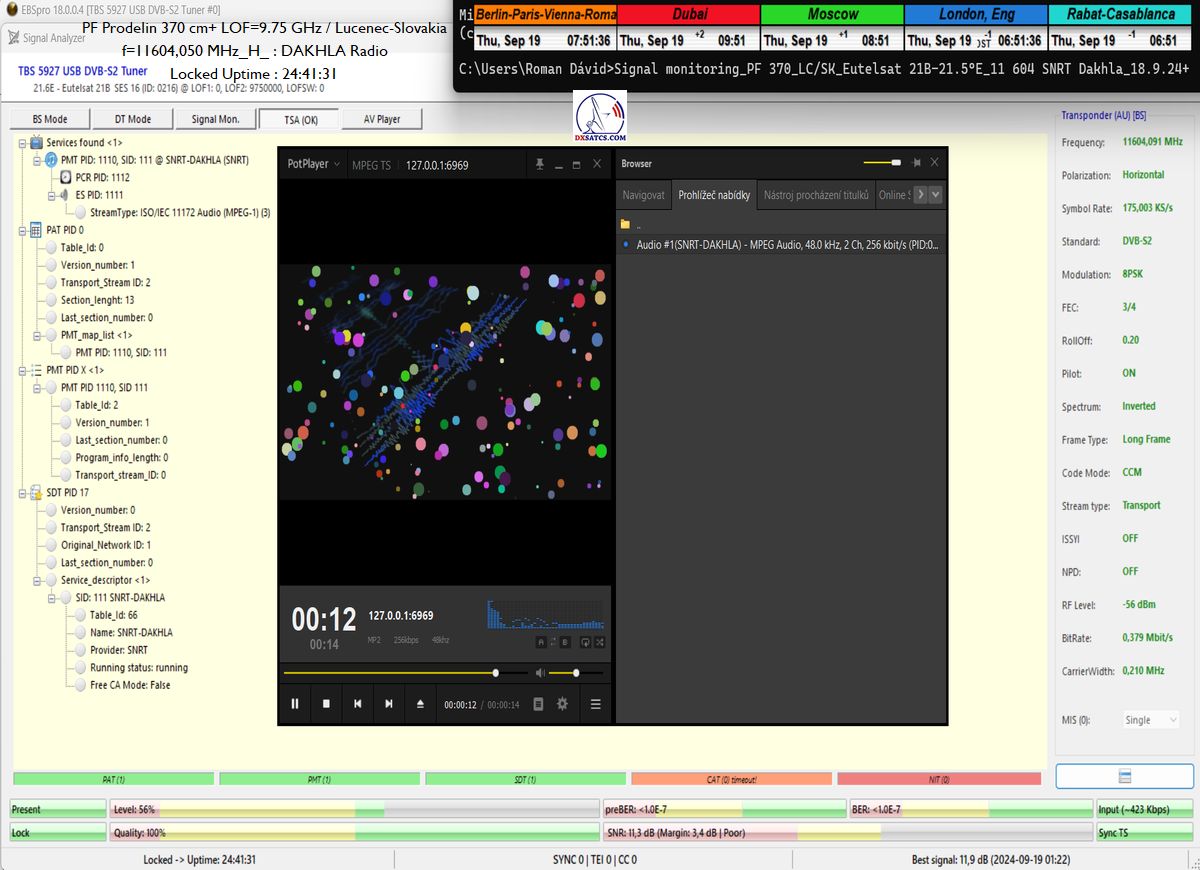Viewport: 1200px width, 870px height.
Task: Open PotPlayer settings gear
Action: 562,704
